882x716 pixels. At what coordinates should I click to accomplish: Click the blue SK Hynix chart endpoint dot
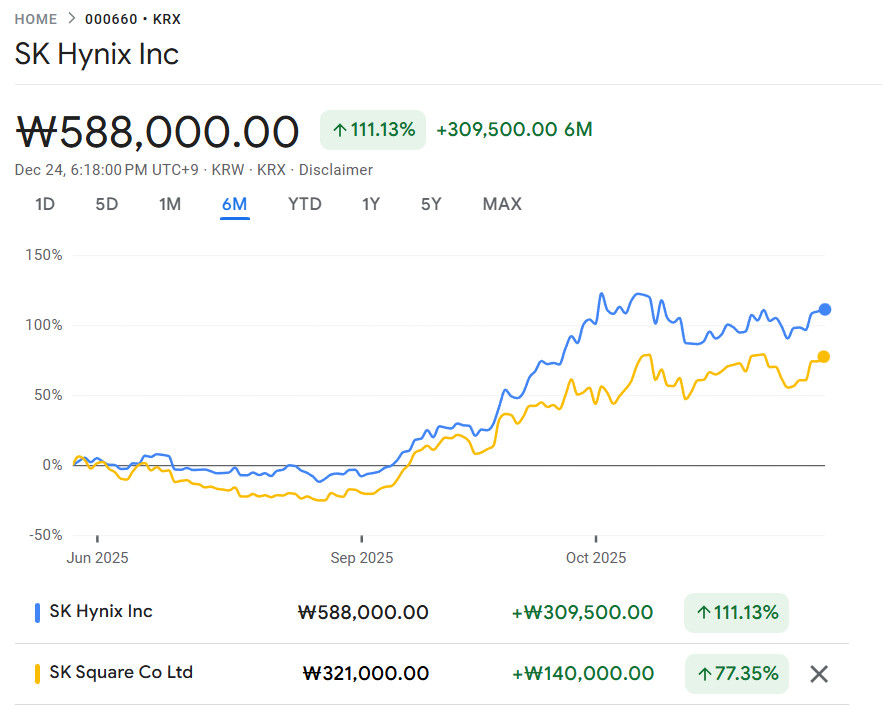pyautogui.click(x=824, y=309)
